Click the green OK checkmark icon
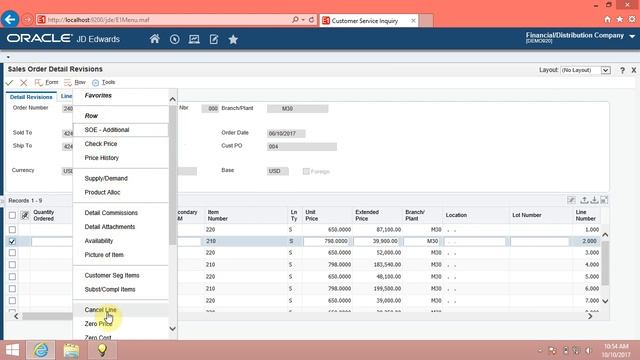This screenshot has width=640, height=360. (9, 82)
